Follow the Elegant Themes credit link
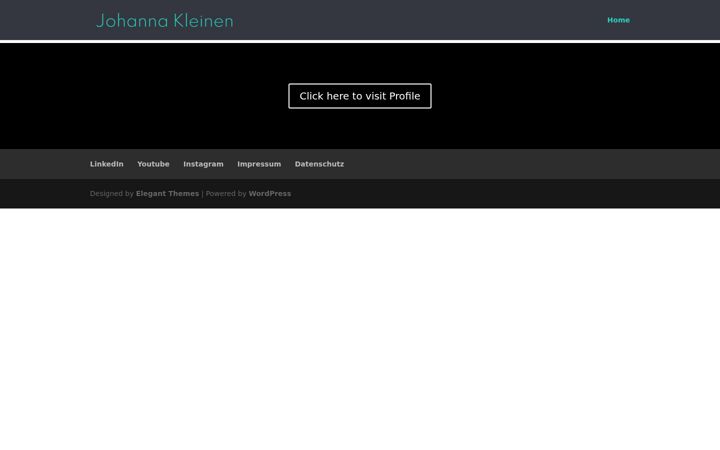 pyautogui.click(x=167, y=194)
